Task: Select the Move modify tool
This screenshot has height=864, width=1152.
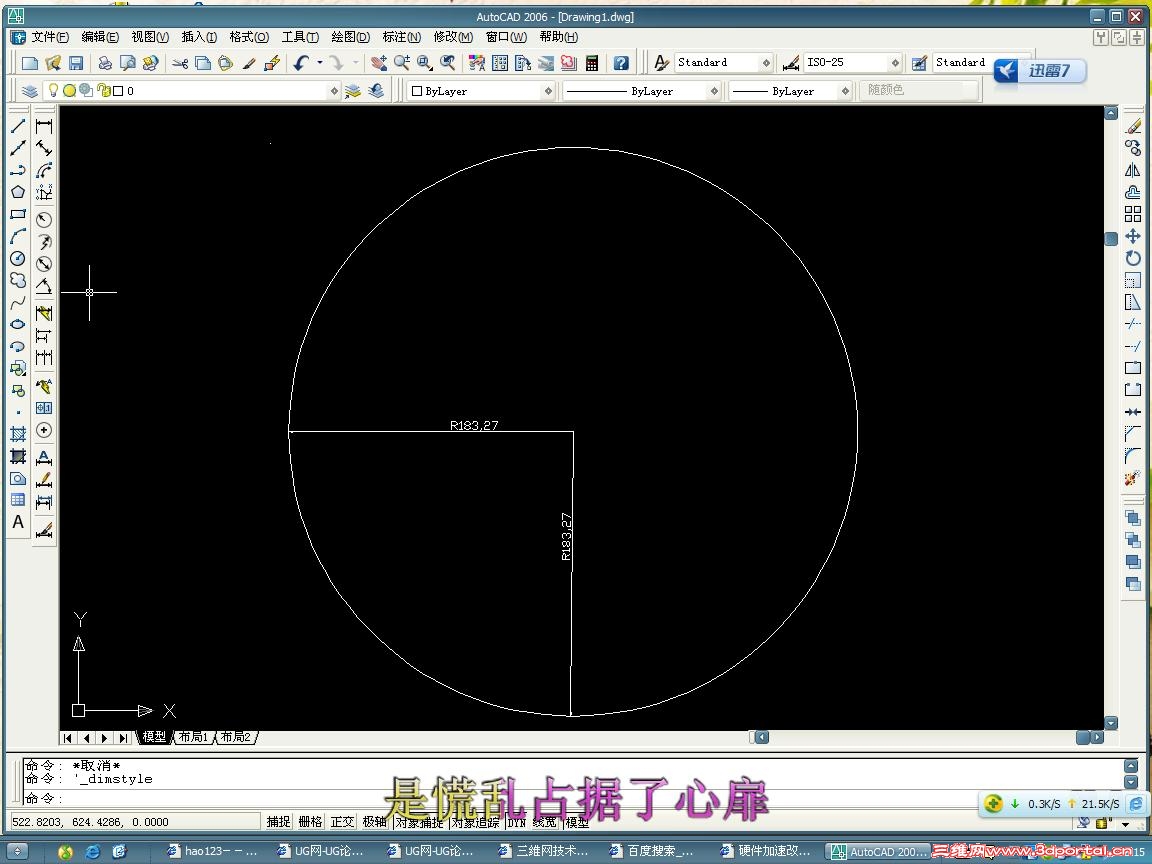Action: tap(1133, 237)
